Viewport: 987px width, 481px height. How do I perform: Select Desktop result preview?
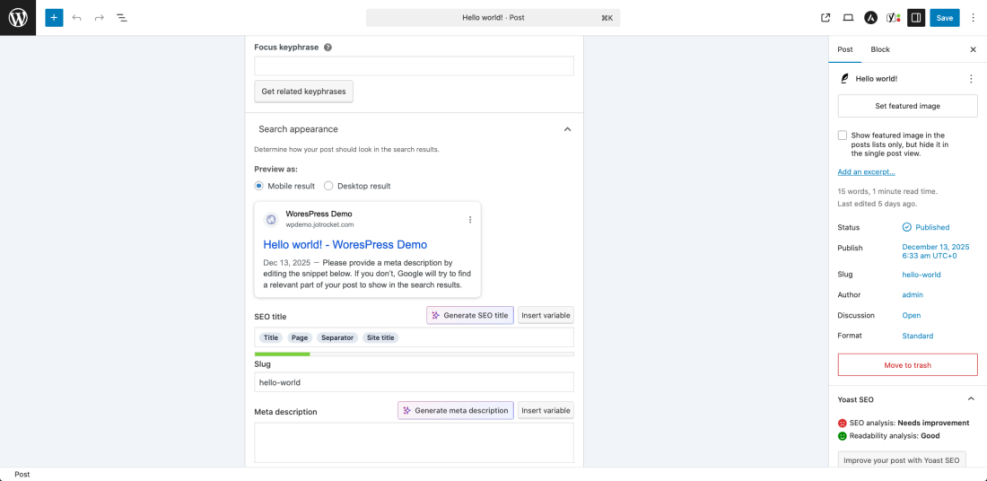coord(328,186)
